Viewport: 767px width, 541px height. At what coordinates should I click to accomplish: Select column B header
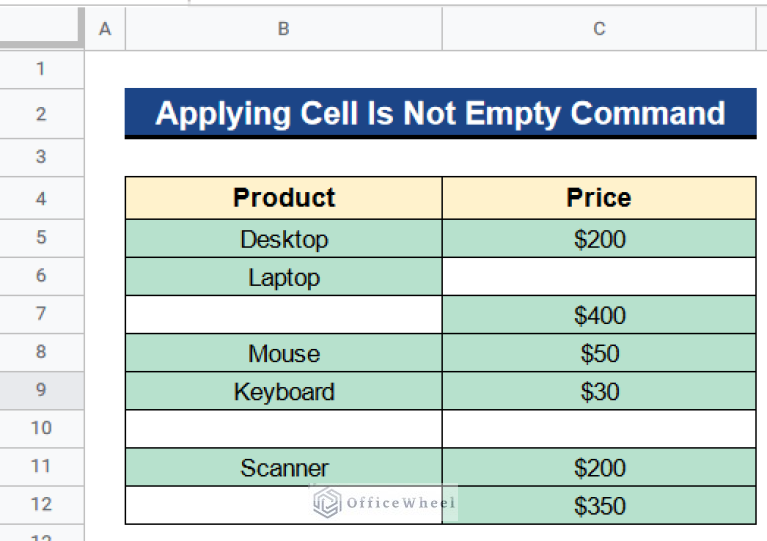tap(283, 29)
